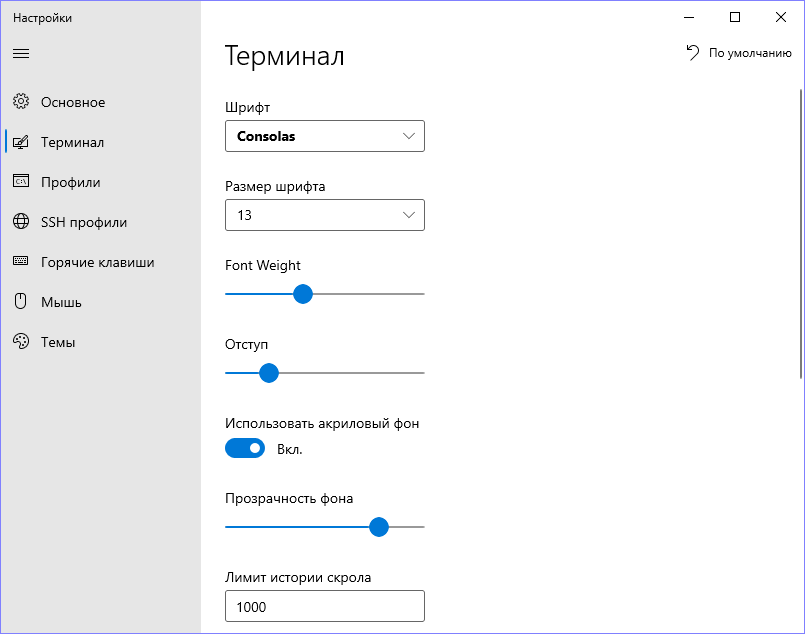The width and height of the screenshot is (805, 634).
Task: Click the Лимит истории скрола input field
Action: (x=325, y=606)
